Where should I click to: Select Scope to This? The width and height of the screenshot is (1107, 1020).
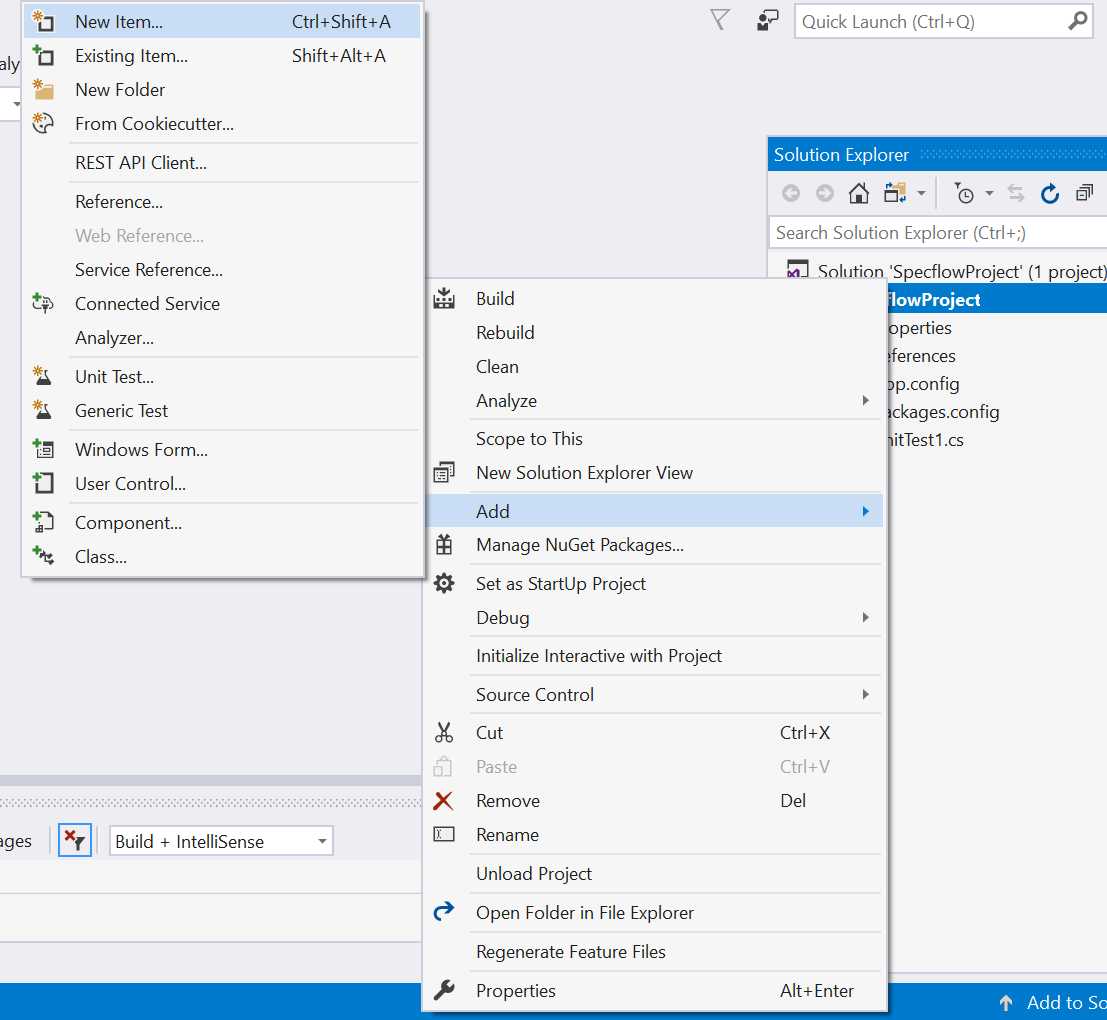tap(654, 439)
